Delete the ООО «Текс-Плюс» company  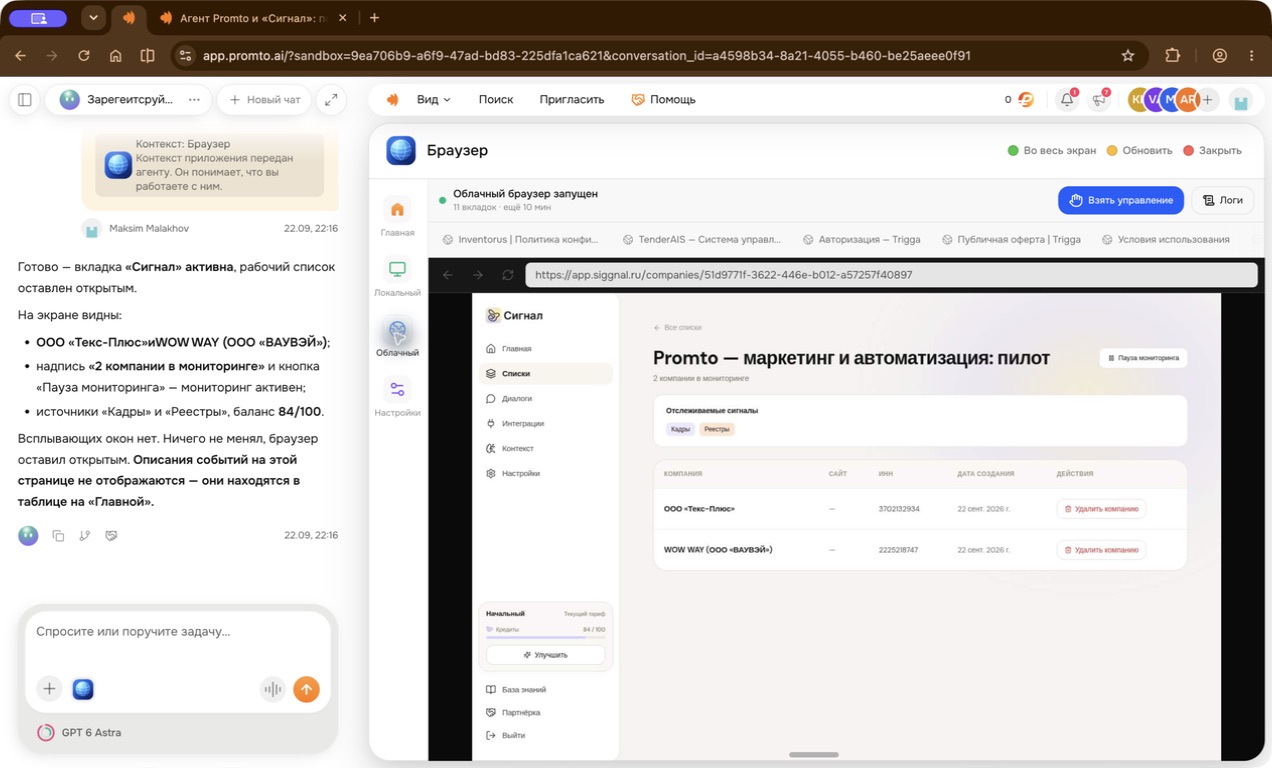coord(1101,509)
